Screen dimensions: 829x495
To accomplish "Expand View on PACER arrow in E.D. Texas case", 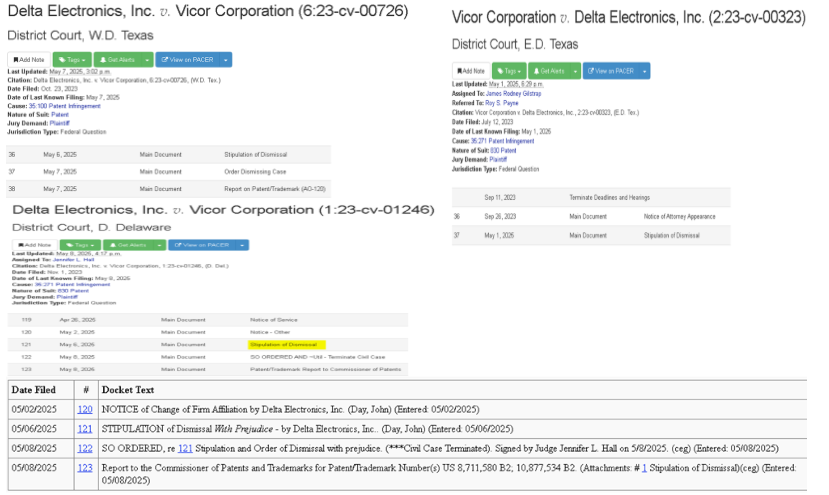I will point(644,71).
